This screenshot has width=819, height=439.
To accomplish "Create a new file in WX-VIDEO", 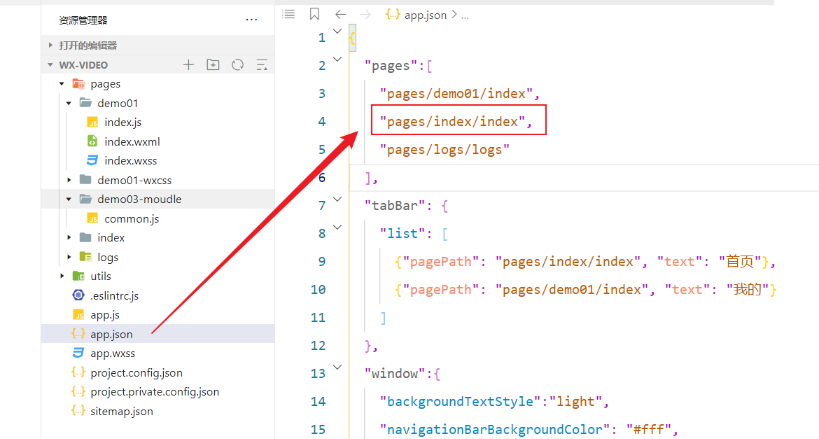I will [x=189, y=65].
